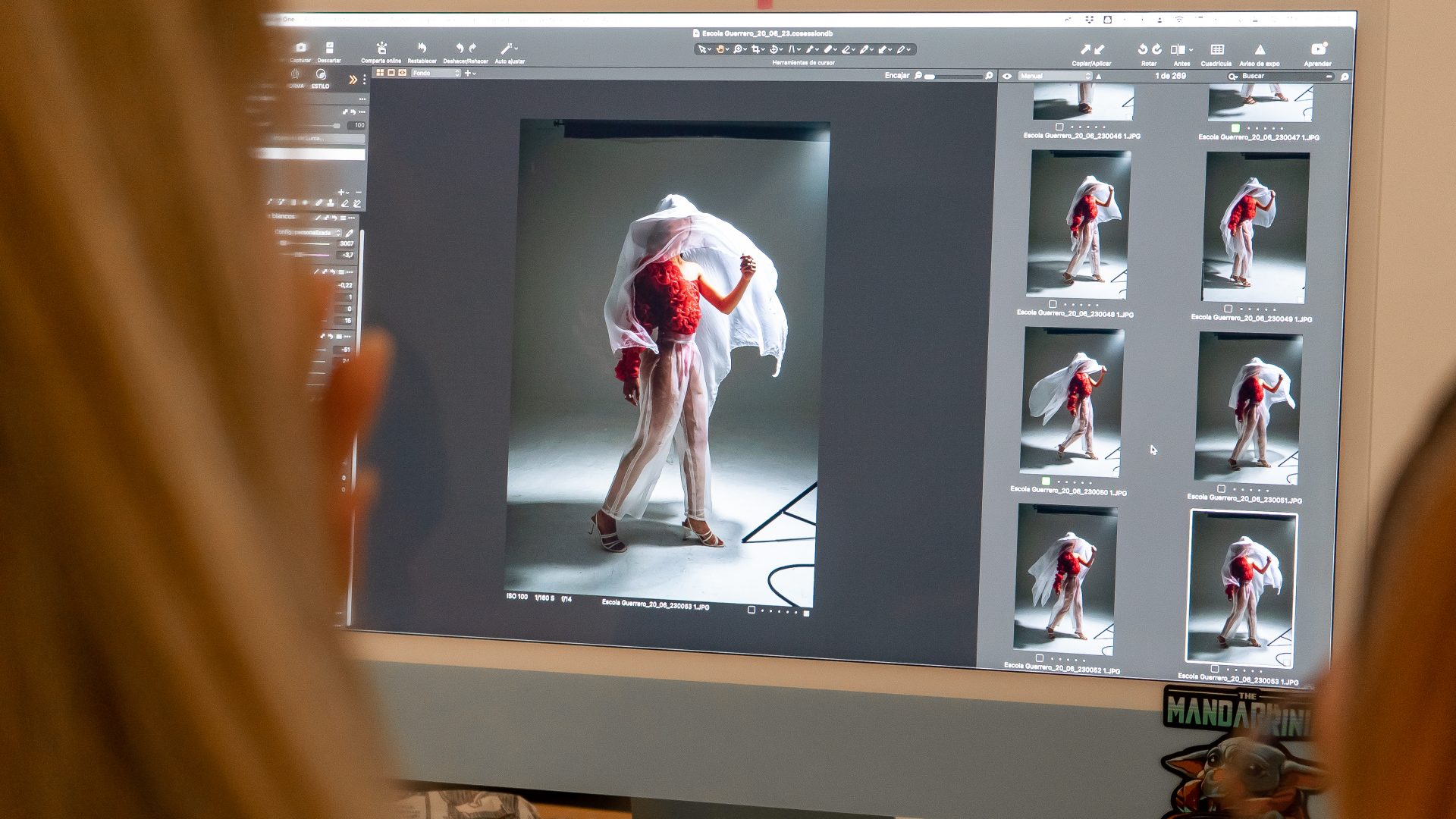Pick white balance with eyedropper

350,232
